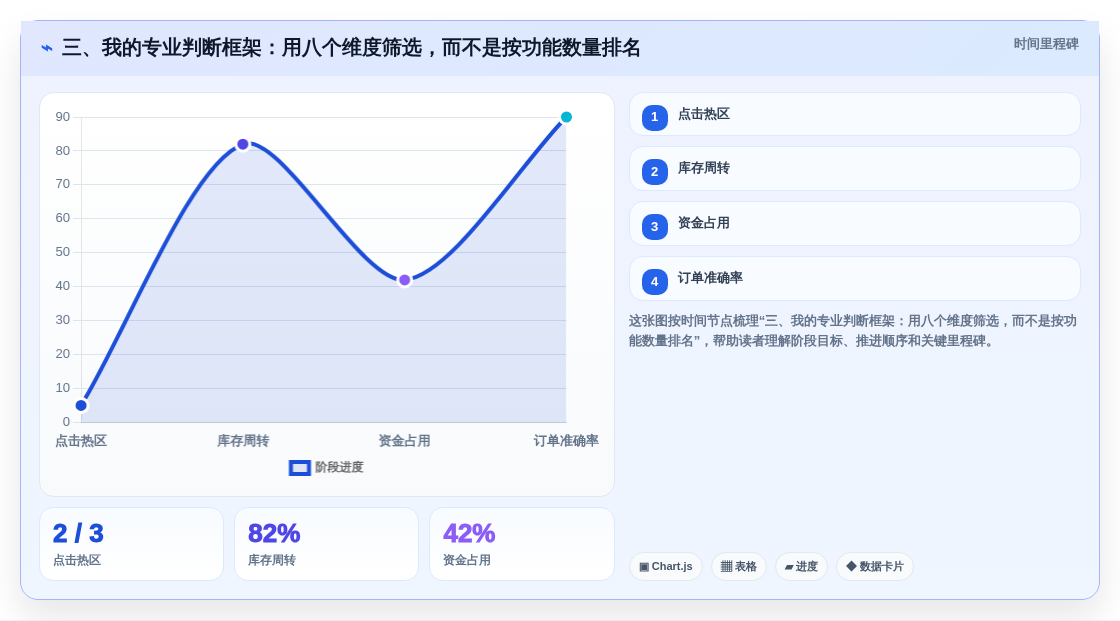The height and width of the screenshot is (621, 1120).
Task: Open the 点击热区 list item
Action: coord(854,114)
